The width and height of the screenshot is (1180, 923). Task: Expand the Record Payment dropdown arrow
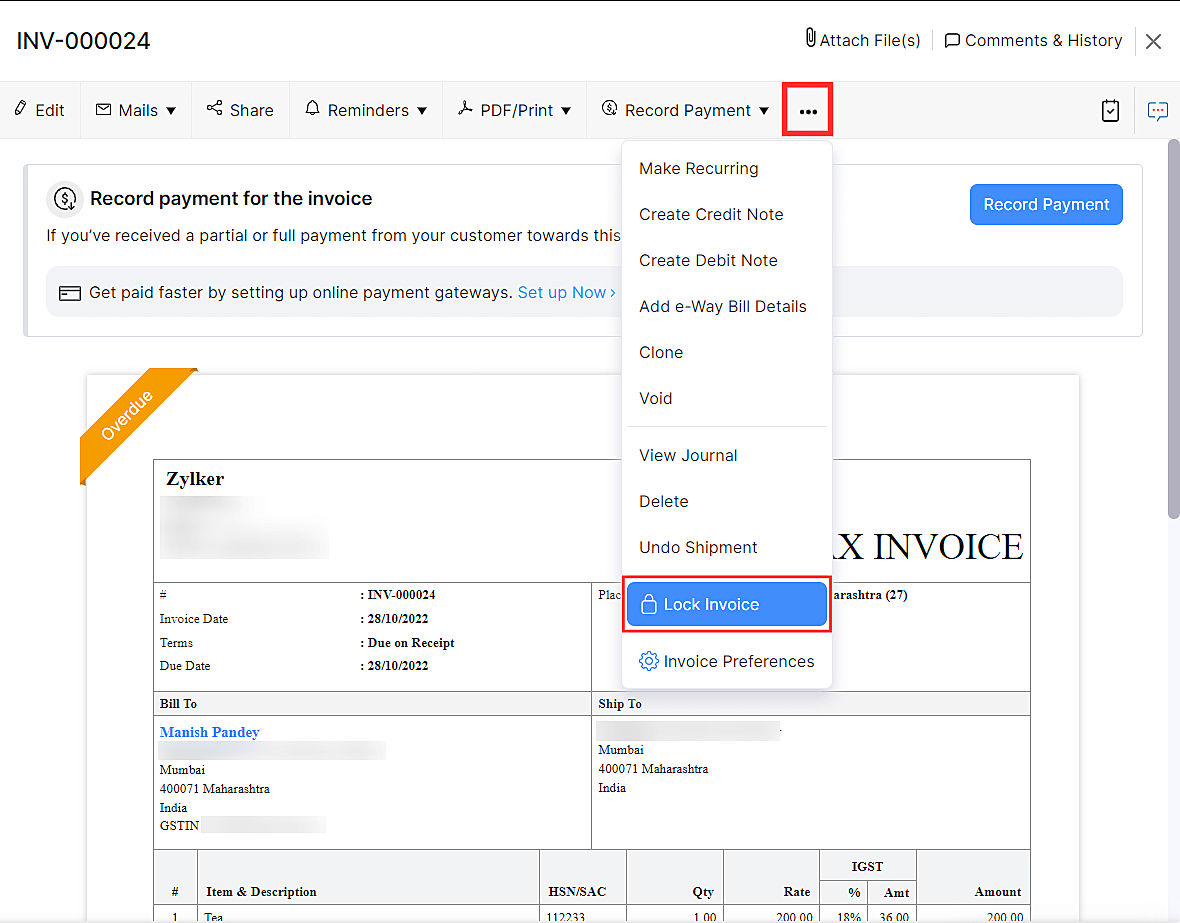pyautogui.click(x=763, y=111)
